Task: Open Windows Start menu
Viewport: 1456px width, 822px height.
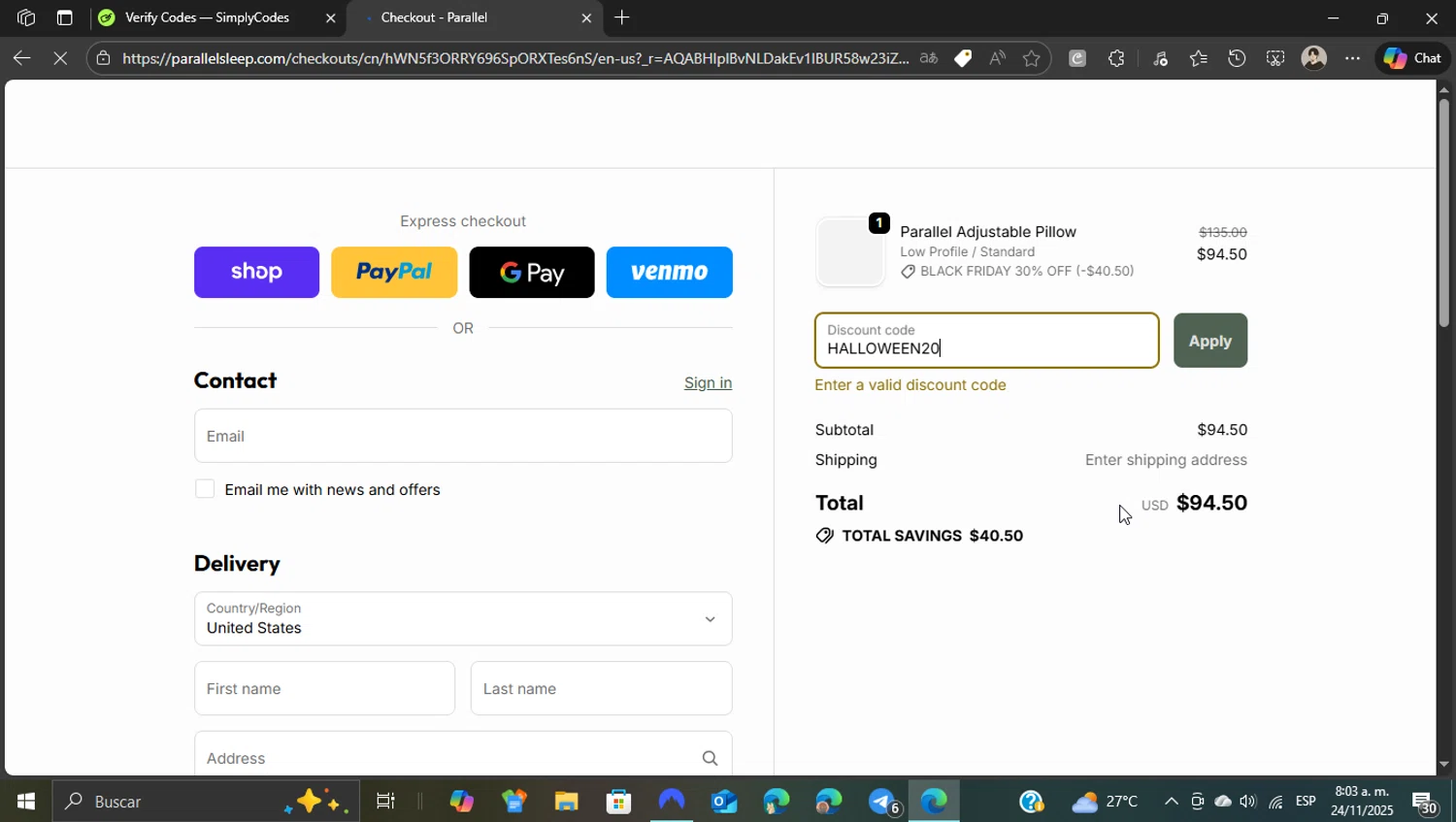Action: (25, 802)
